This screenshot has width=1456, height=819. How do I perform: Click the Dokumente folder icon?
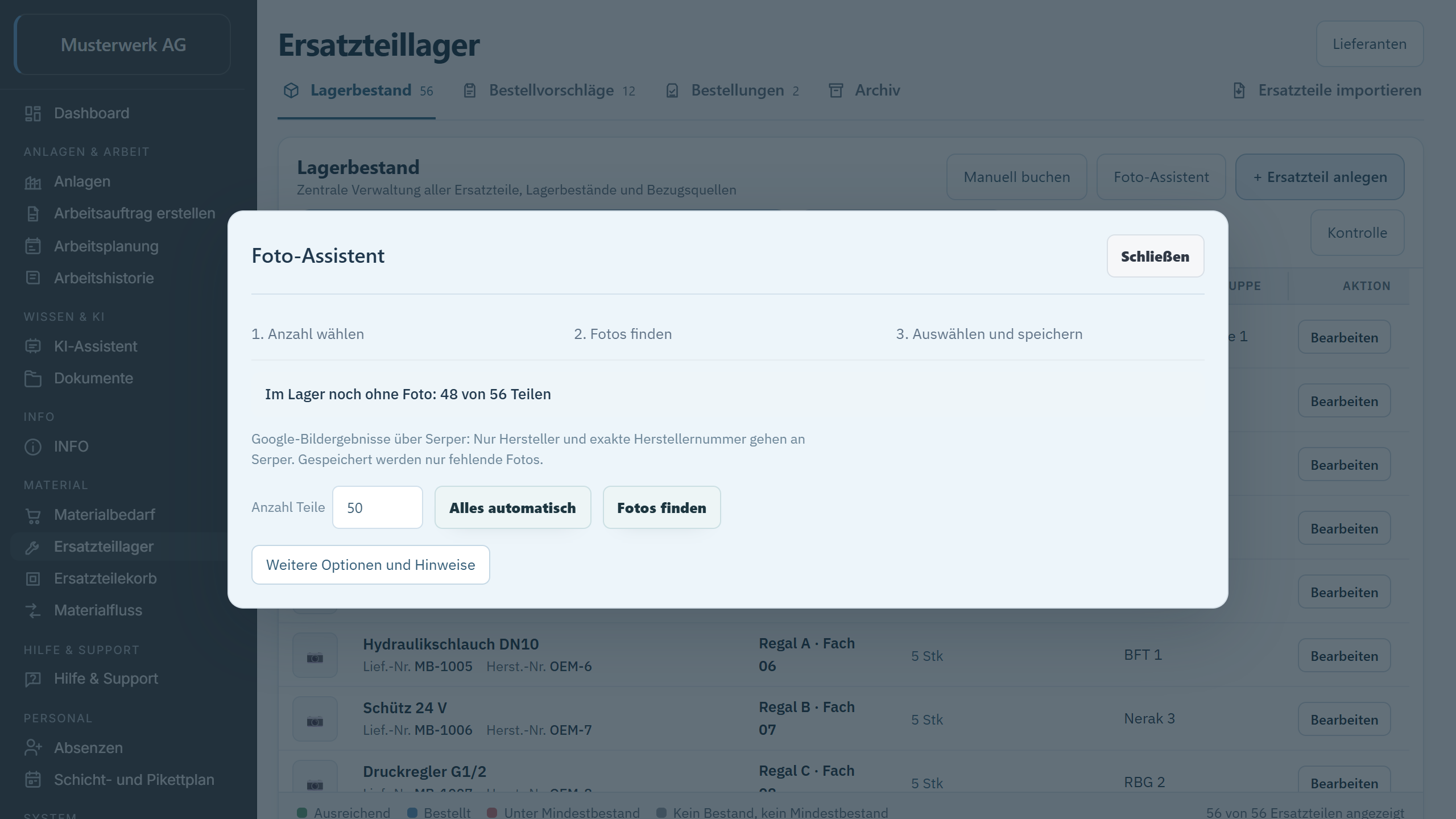coord(33,379)
